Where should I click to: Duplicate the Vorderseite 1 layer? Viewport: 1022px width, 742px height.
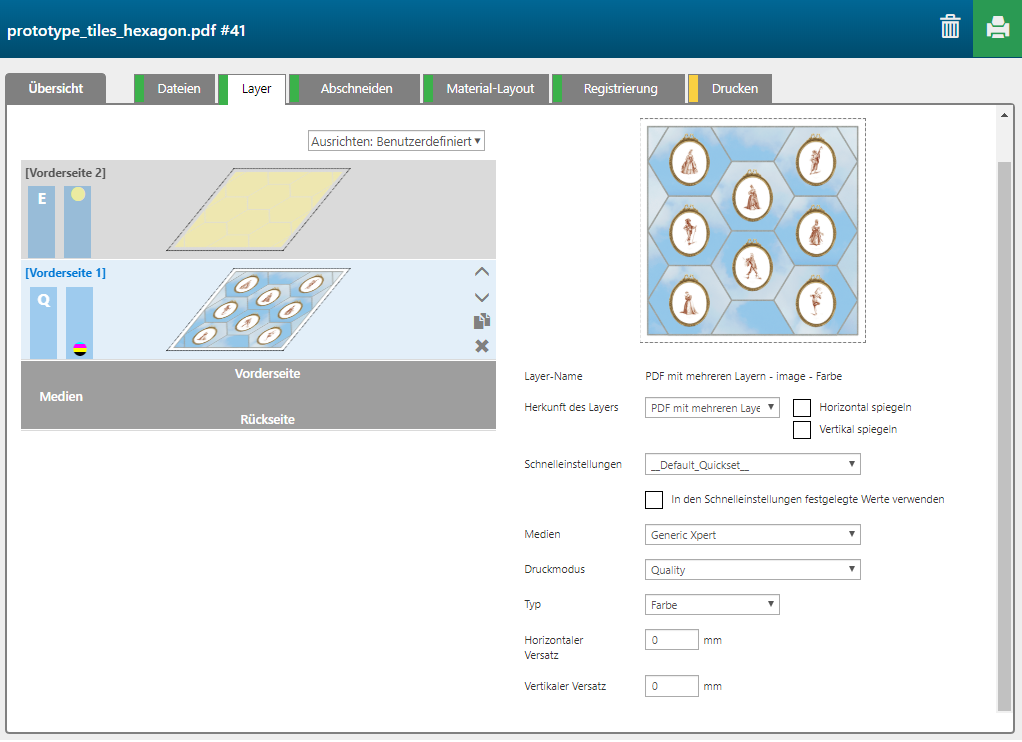click(481, 321)
